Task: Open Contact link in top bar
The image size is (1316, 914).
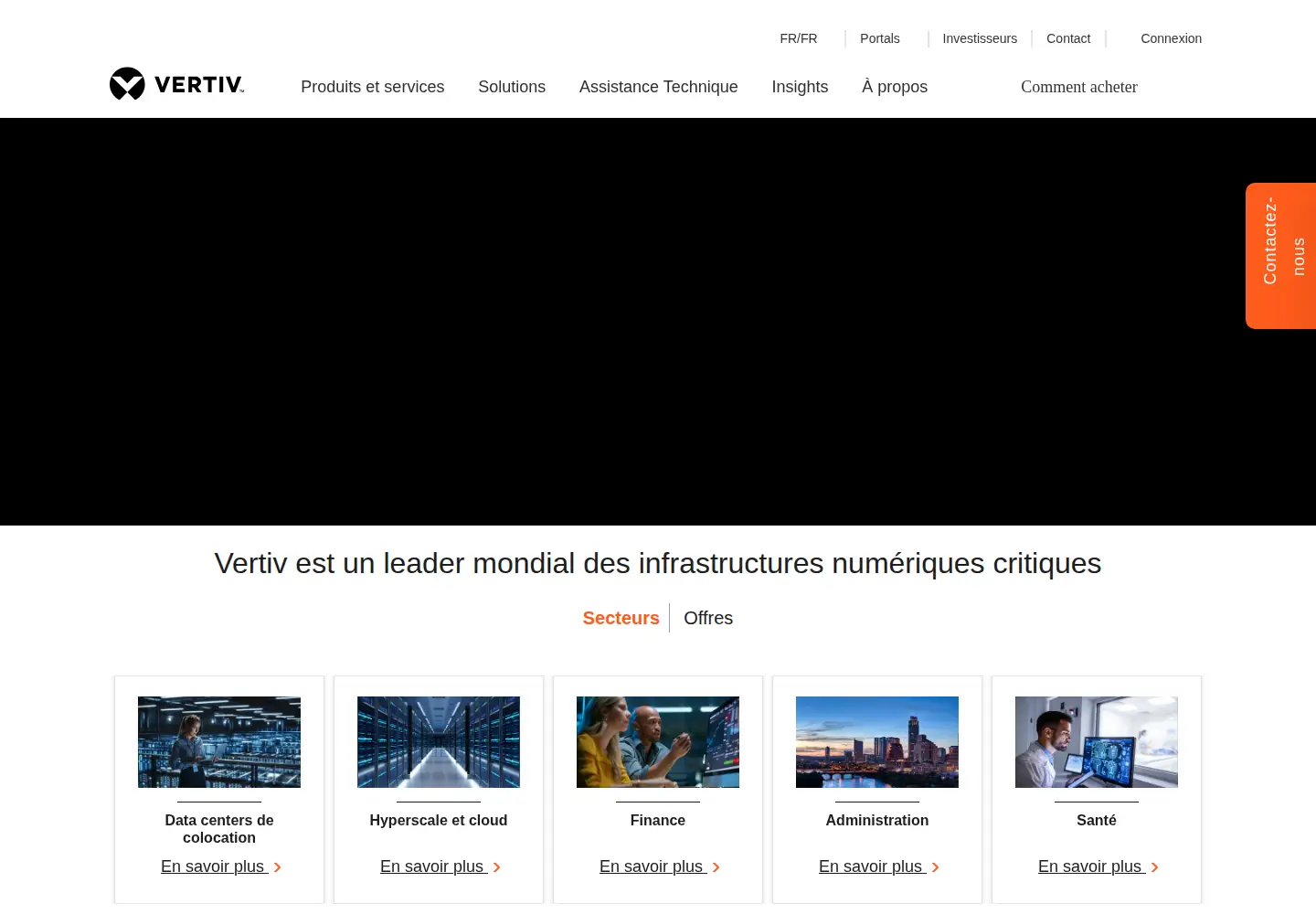Action: point(1068,38)
